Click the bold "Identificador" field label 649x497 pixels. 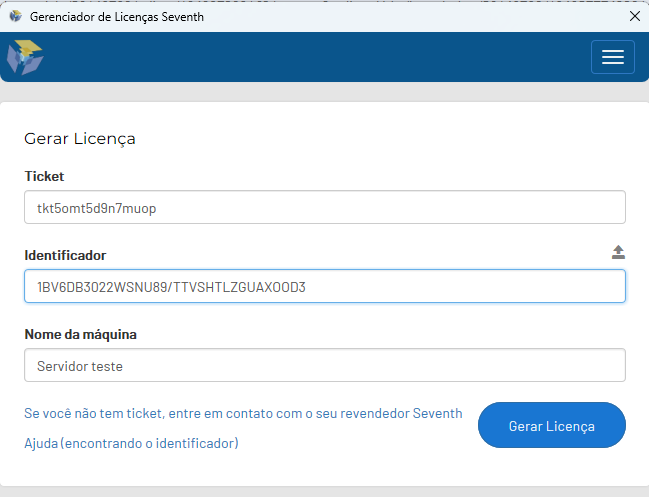point(65,255)
